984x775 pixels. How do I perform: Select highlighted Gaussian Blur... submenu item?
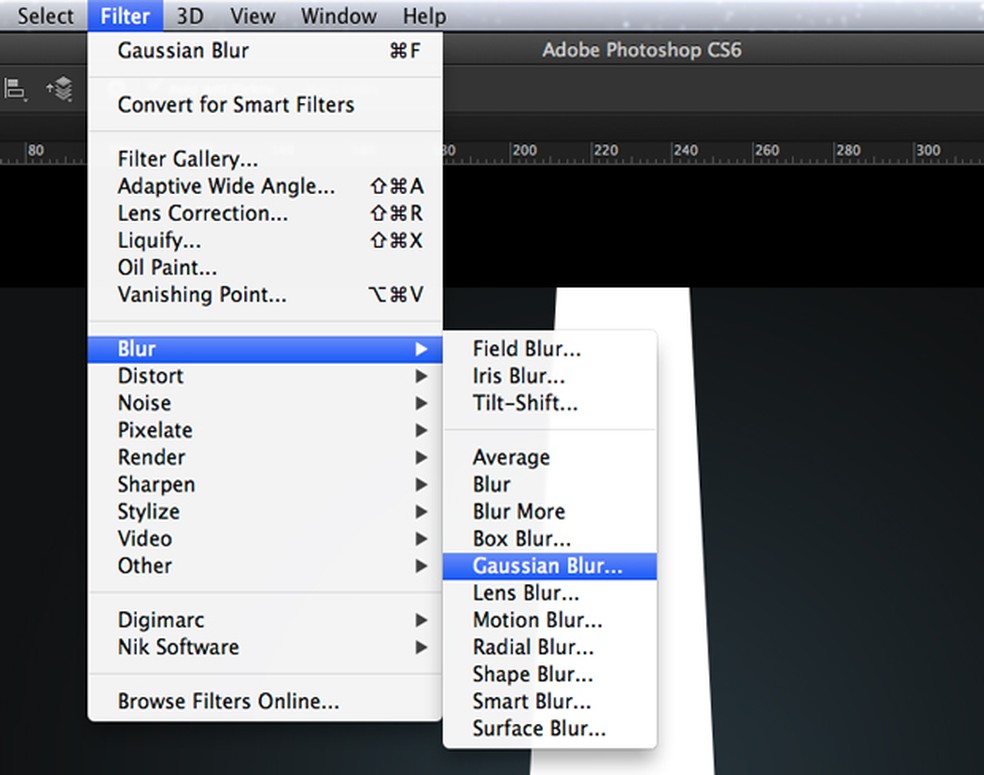550,566
